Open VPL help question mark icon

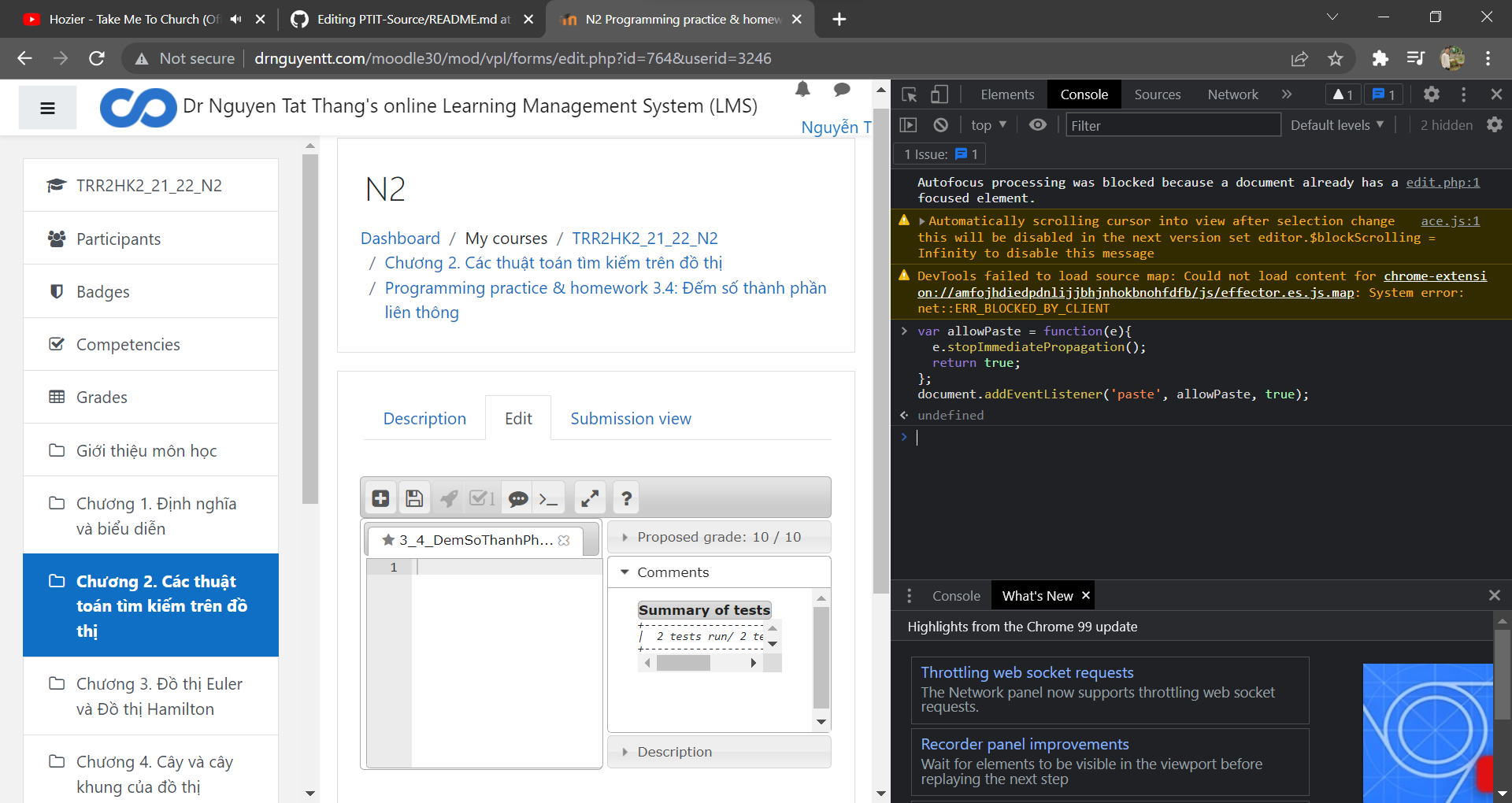(x=626, y=498)
